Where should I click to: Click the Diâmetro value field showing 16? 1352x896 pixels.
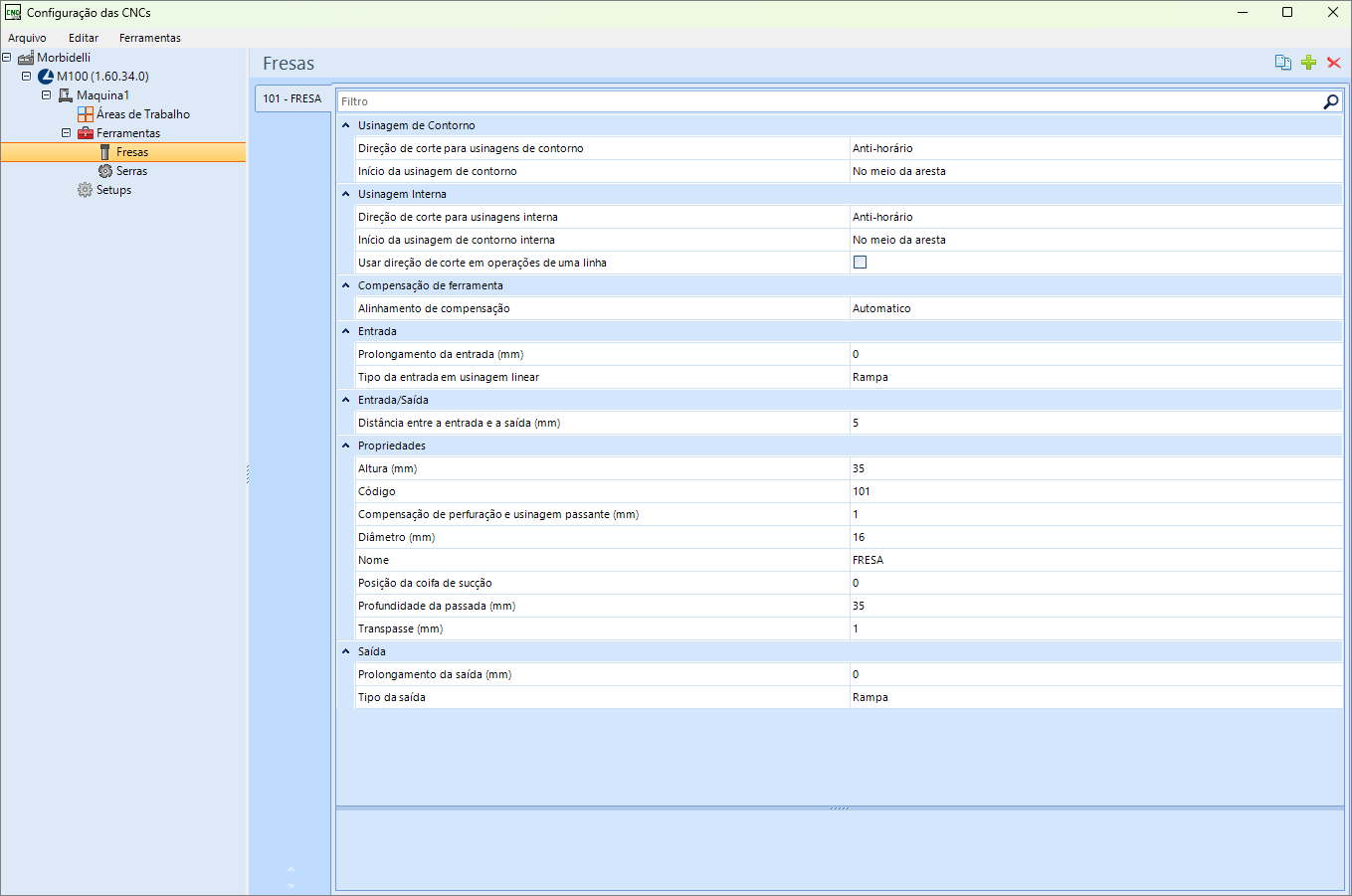click(1096, 537)
